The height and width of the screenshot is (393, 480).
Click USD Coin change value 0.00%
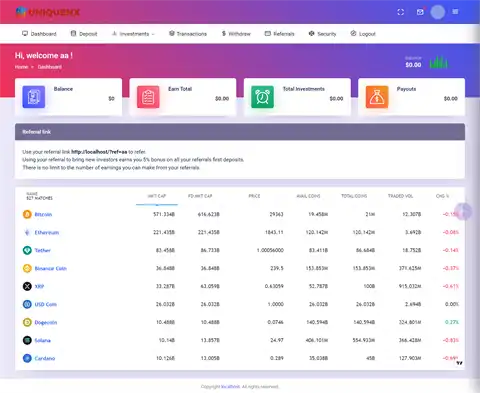[452, 304]
